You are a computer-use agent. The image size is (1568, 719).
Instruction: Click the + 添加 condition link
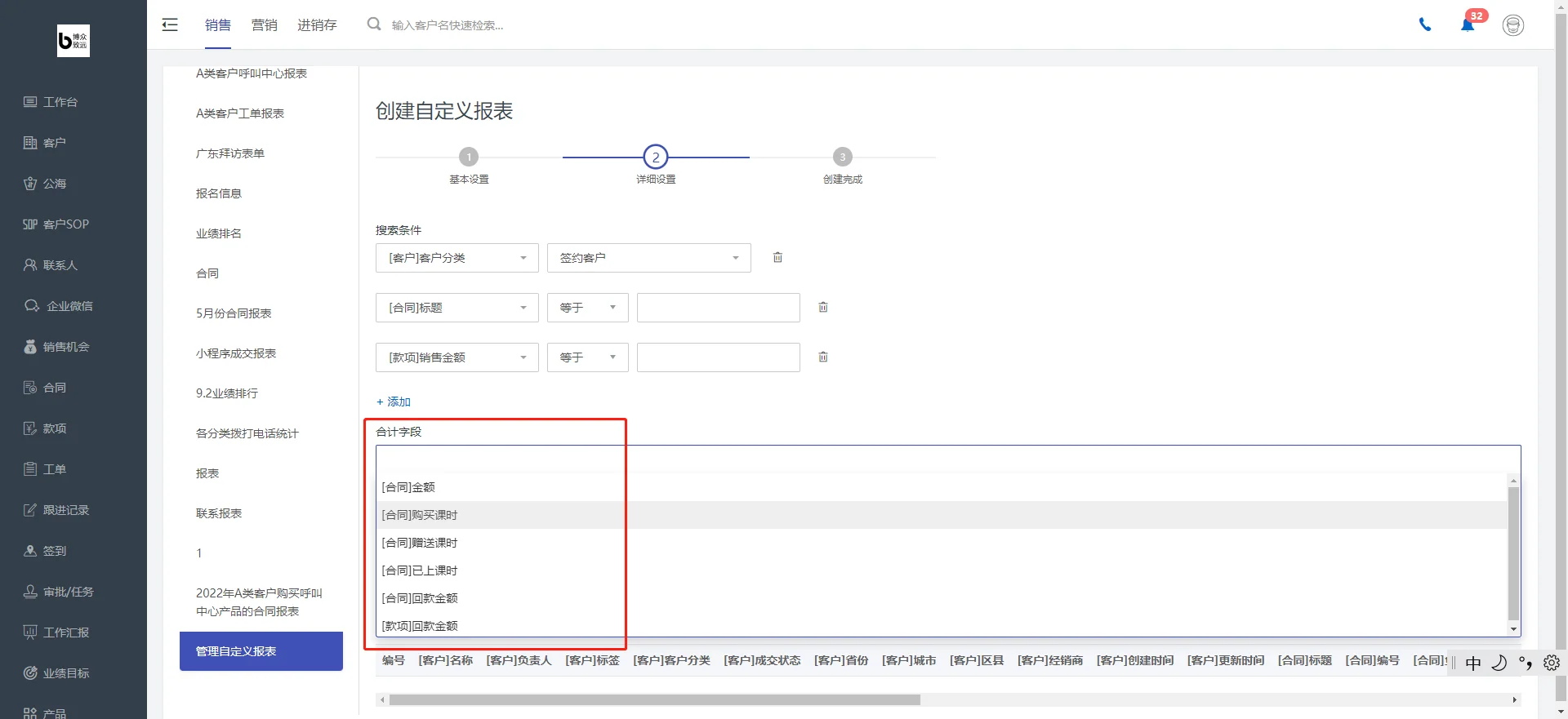tap(394, 402)
